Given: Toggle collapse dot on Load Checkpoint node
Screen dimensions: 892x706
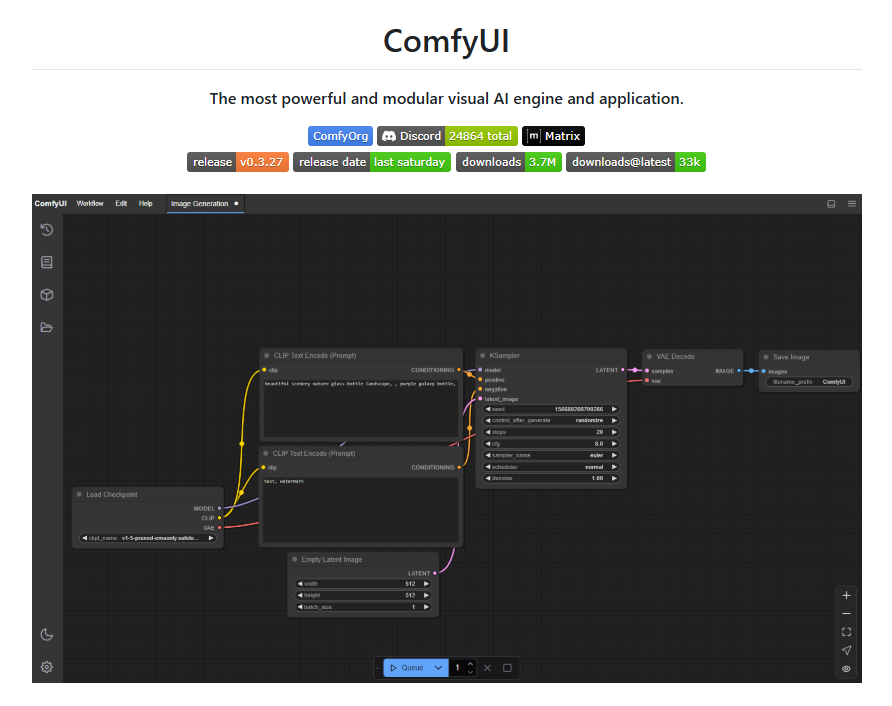Looking at the screenshot, I should pyautogui.click(x=79, y=494).
